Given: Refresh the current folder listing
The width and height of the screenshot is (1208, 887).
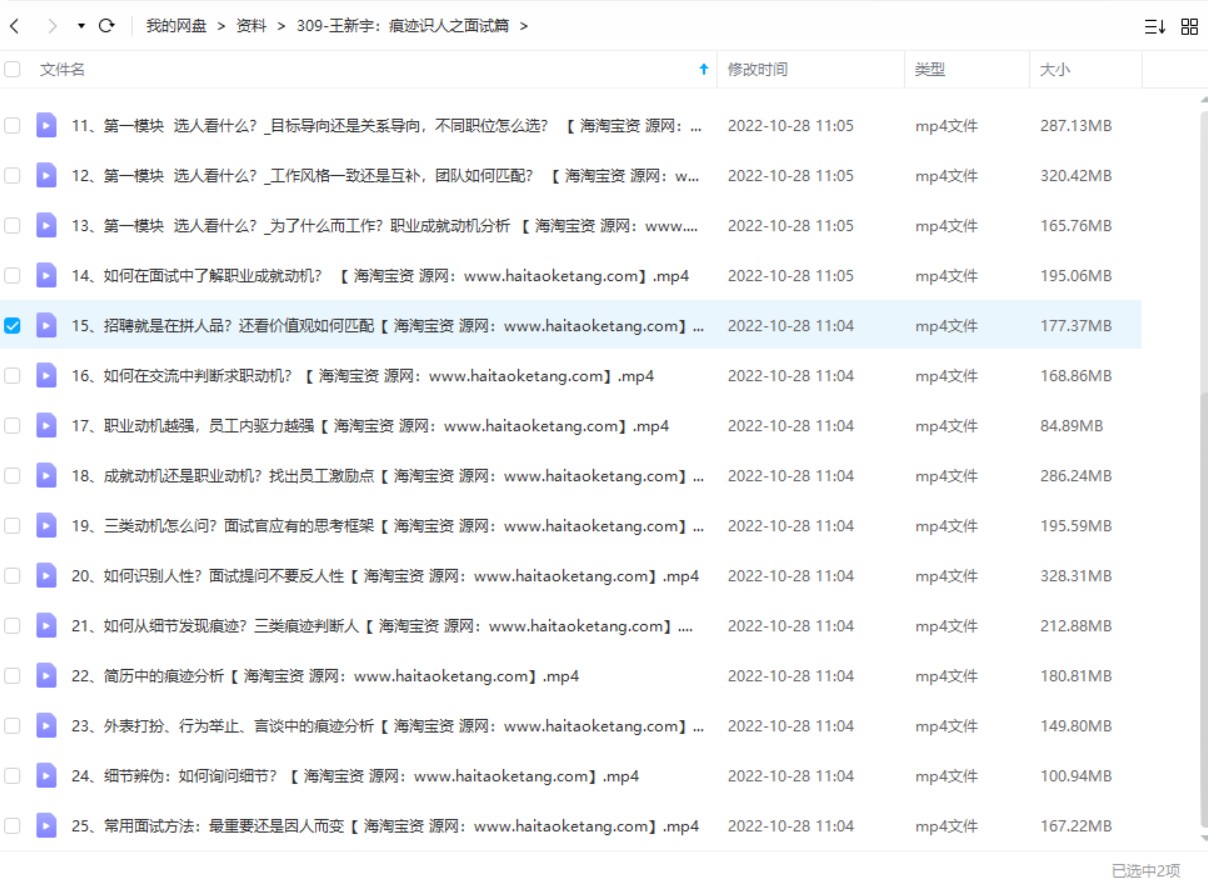Looking at the screenshot, I should (107, 26).
